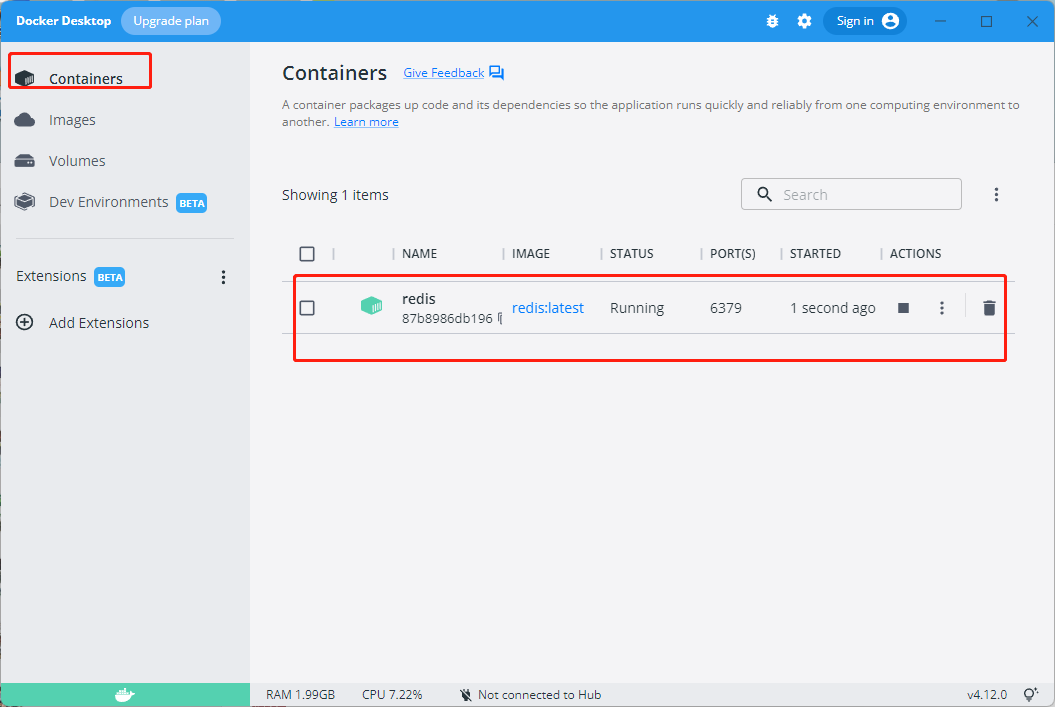Sort by the STARTED column header
This screenshot has height=707, width=1055.
click(x=815, y=254)
